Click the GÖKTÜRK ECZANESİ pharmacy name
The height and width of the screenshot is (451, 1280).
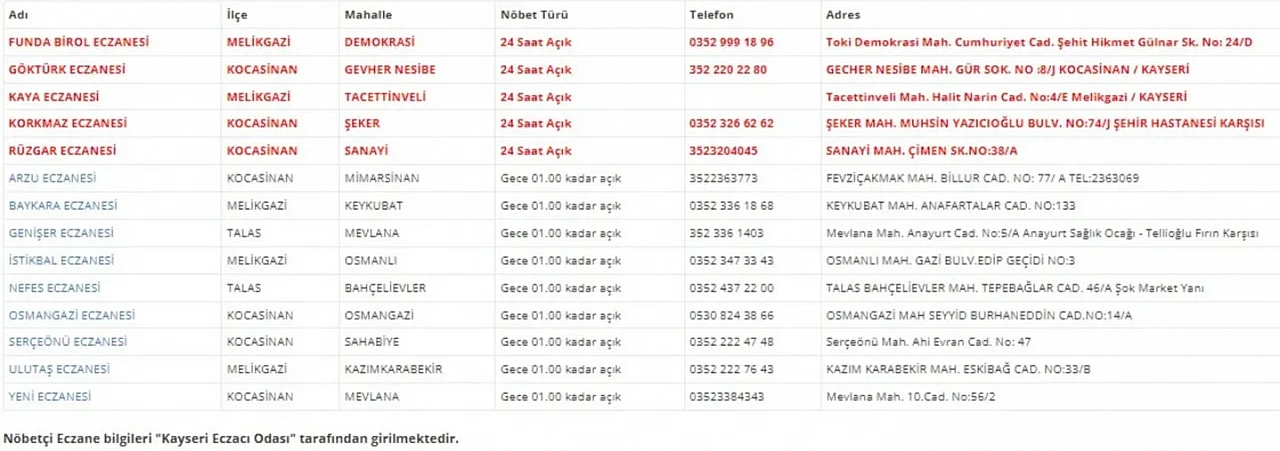pos(67,70)
